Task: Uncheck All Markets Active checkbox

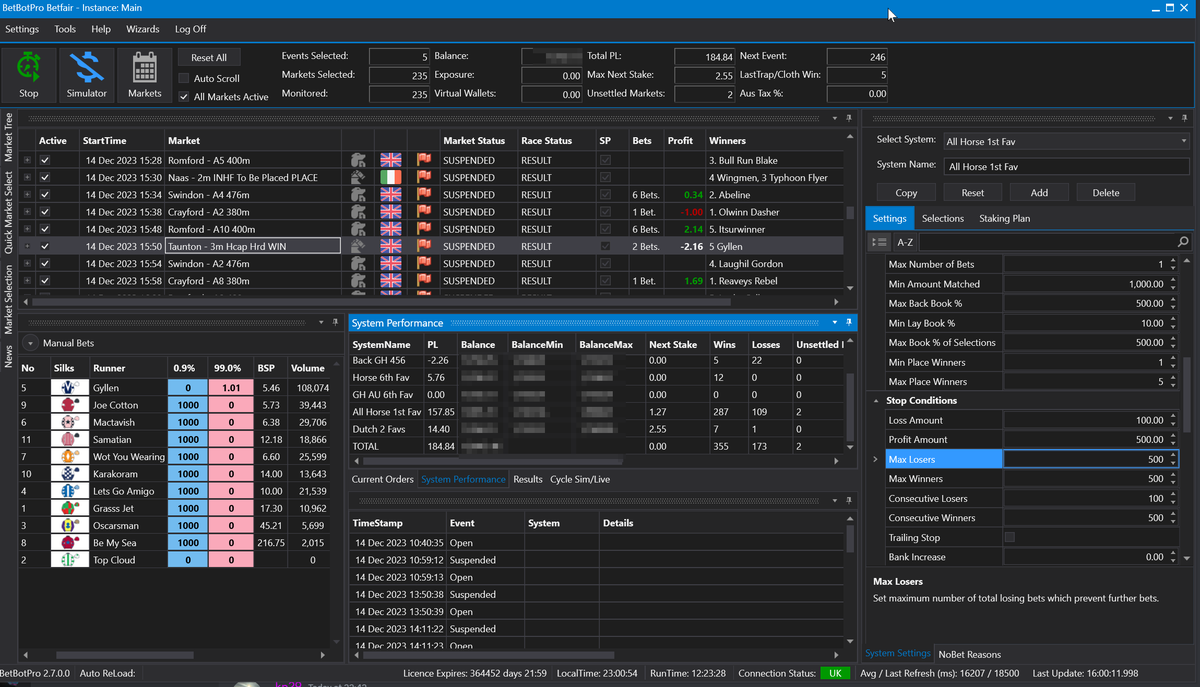Action: coord(184,97)
